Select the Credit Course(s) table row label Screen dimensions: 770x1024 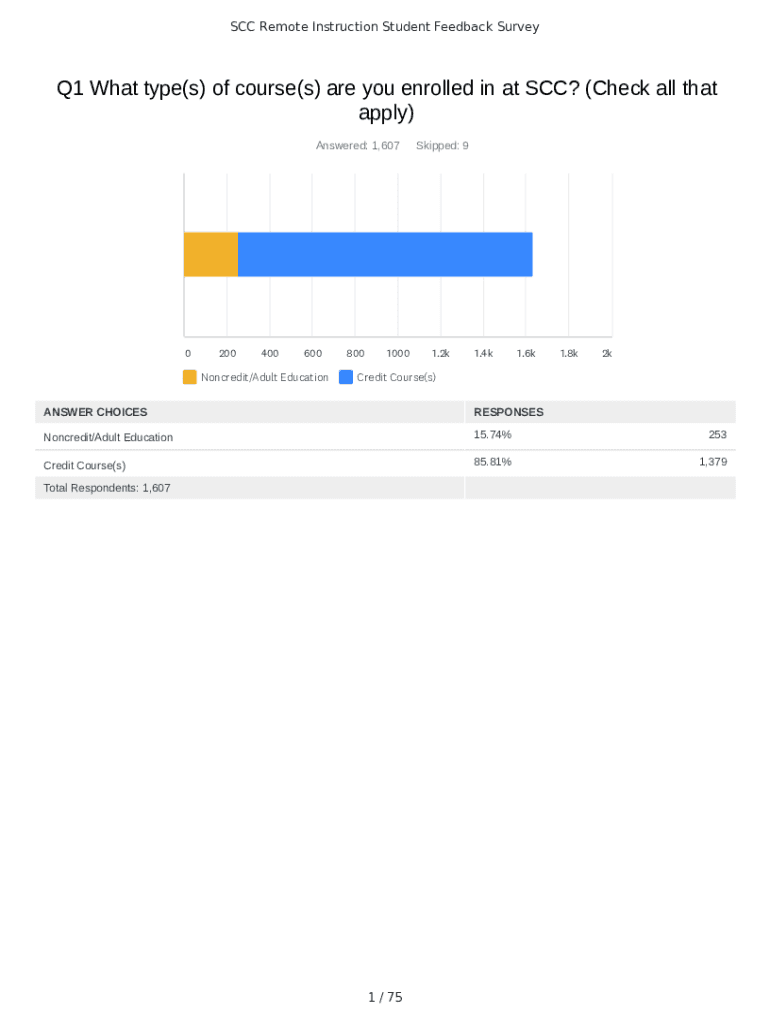[84, 465]
